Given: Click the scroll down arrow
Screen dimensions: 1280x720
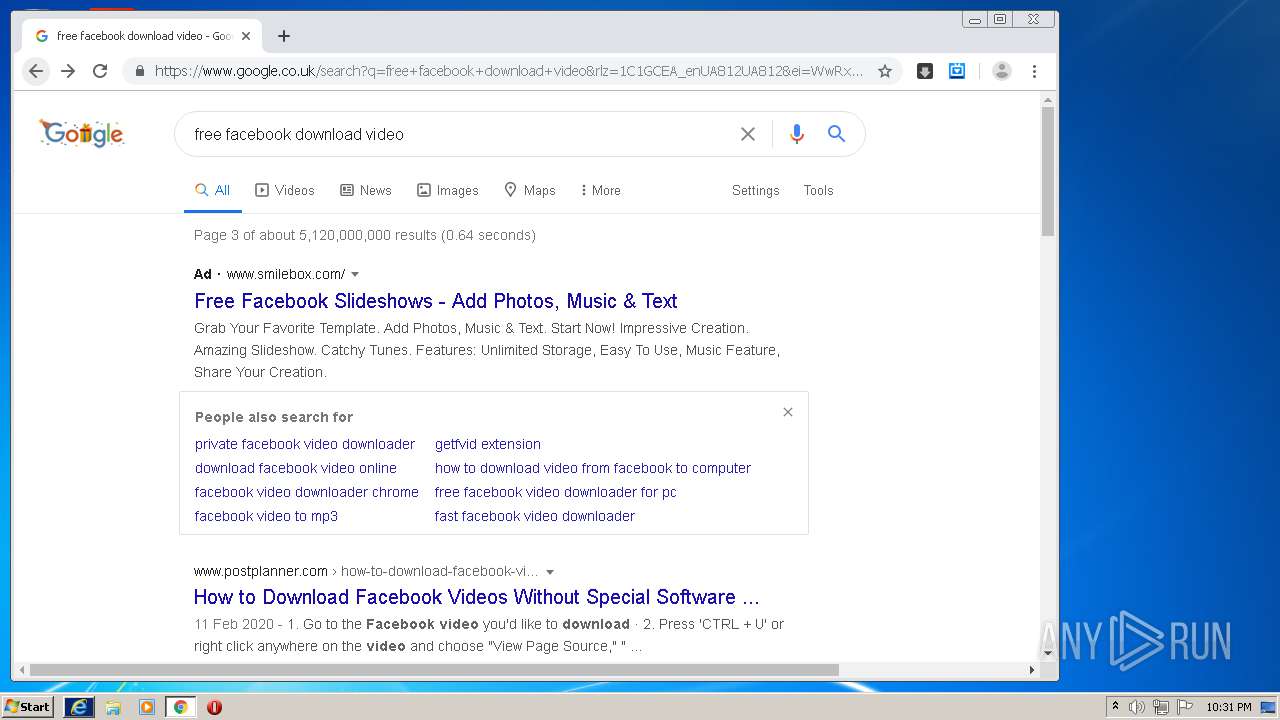Looking at the screenshot, I should click(1048, 653).
